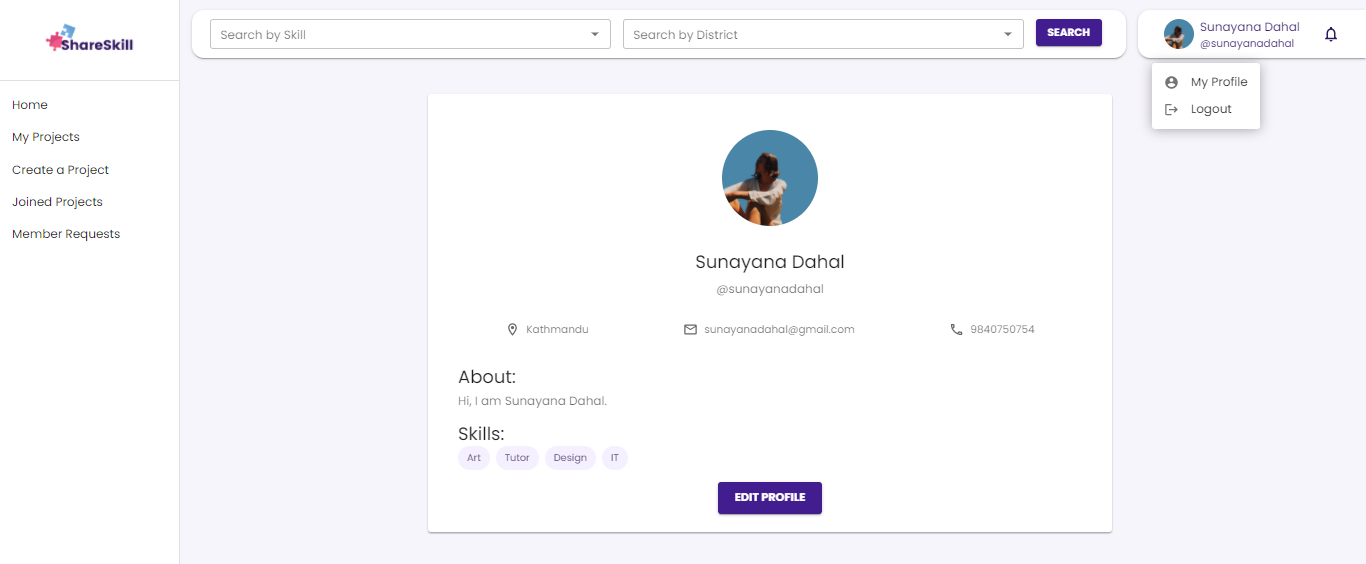This screenshot has width=1366, height=564.
Task: Open My Projects in the sidebar
Action: click(x=46, y=137)
